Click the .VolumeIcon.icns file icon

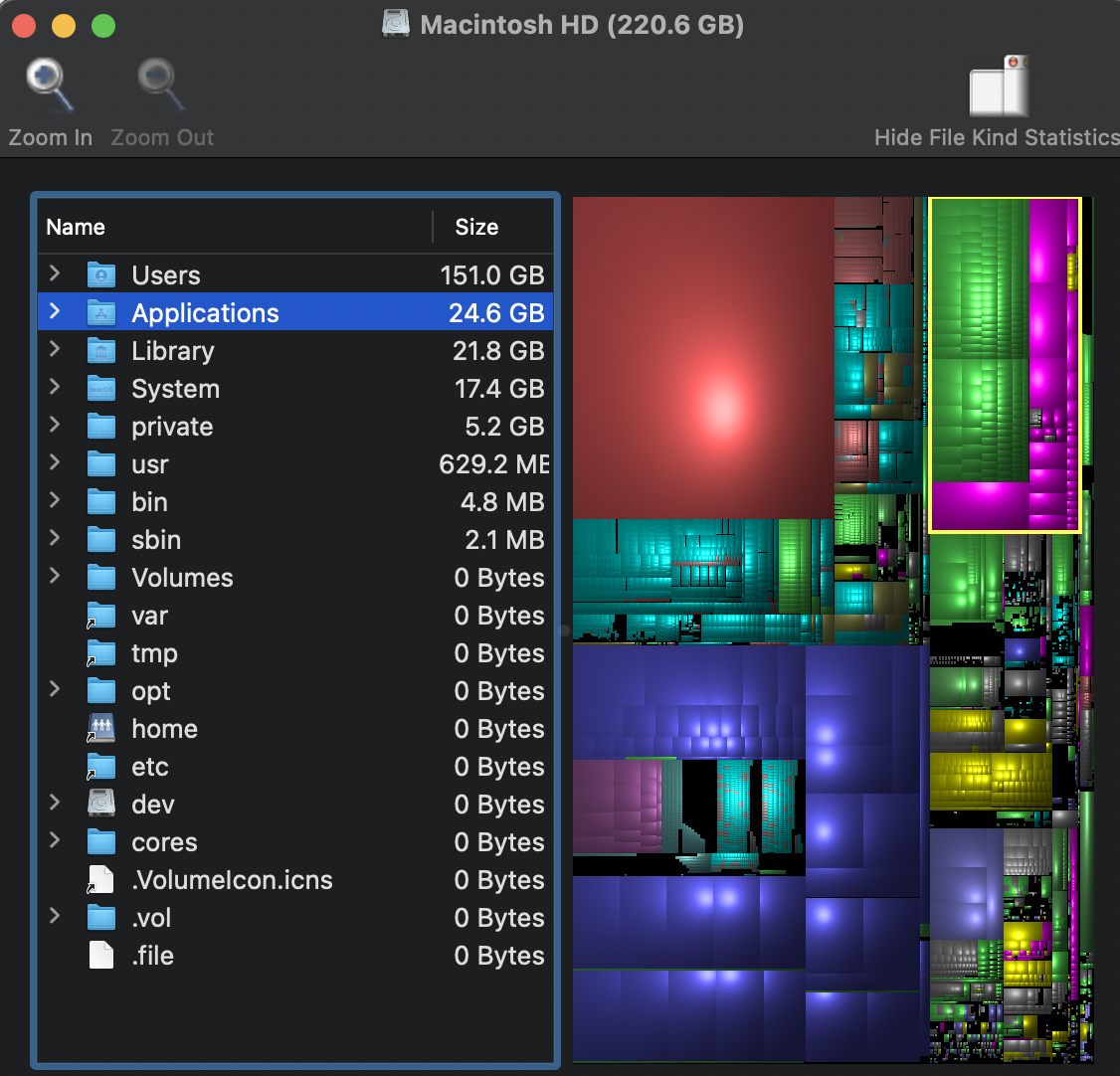(100, 880)
